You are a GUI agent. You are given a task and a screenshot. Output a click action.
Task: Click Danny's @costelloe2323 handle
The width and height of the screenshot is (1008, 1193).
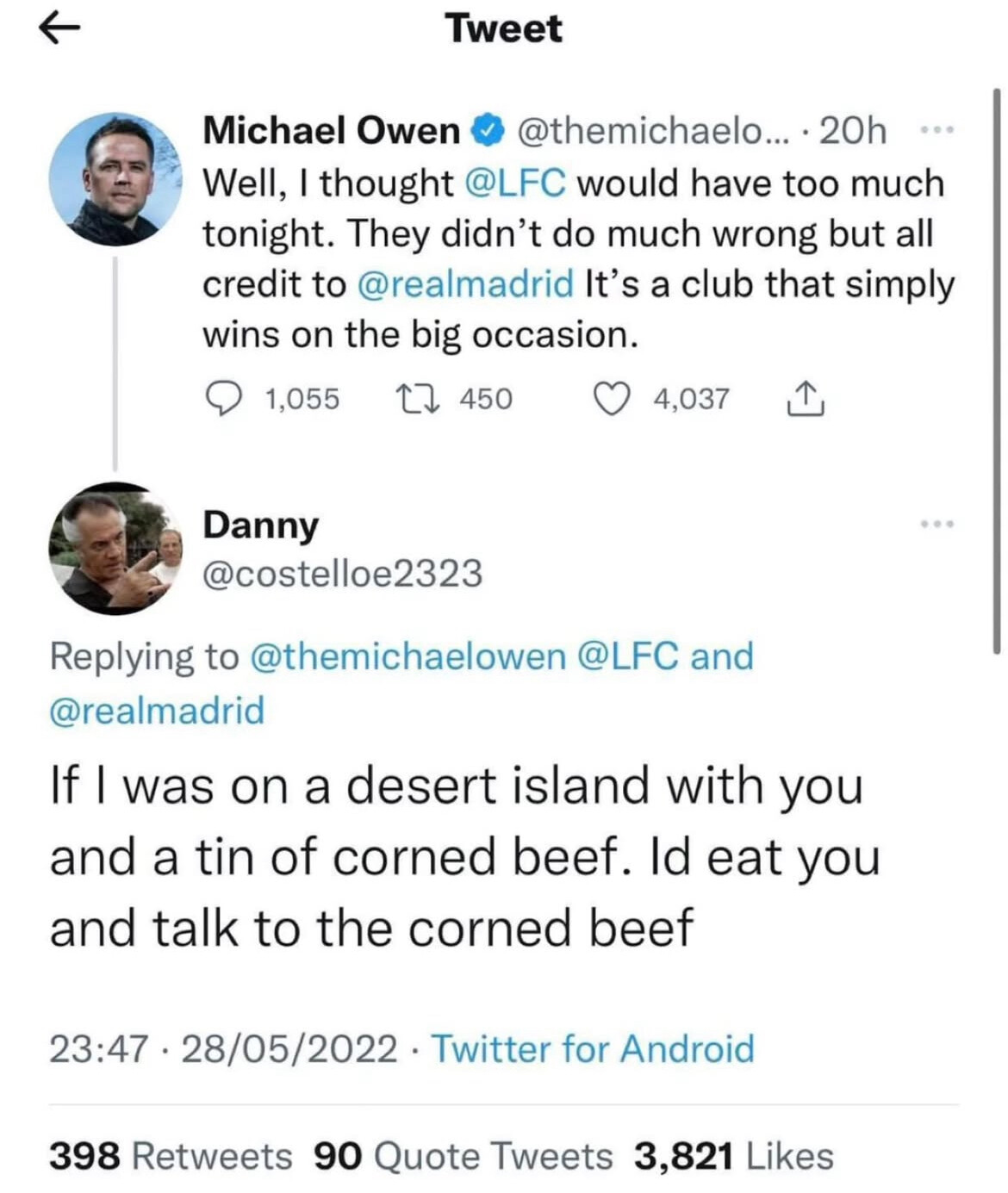point(342,574)
